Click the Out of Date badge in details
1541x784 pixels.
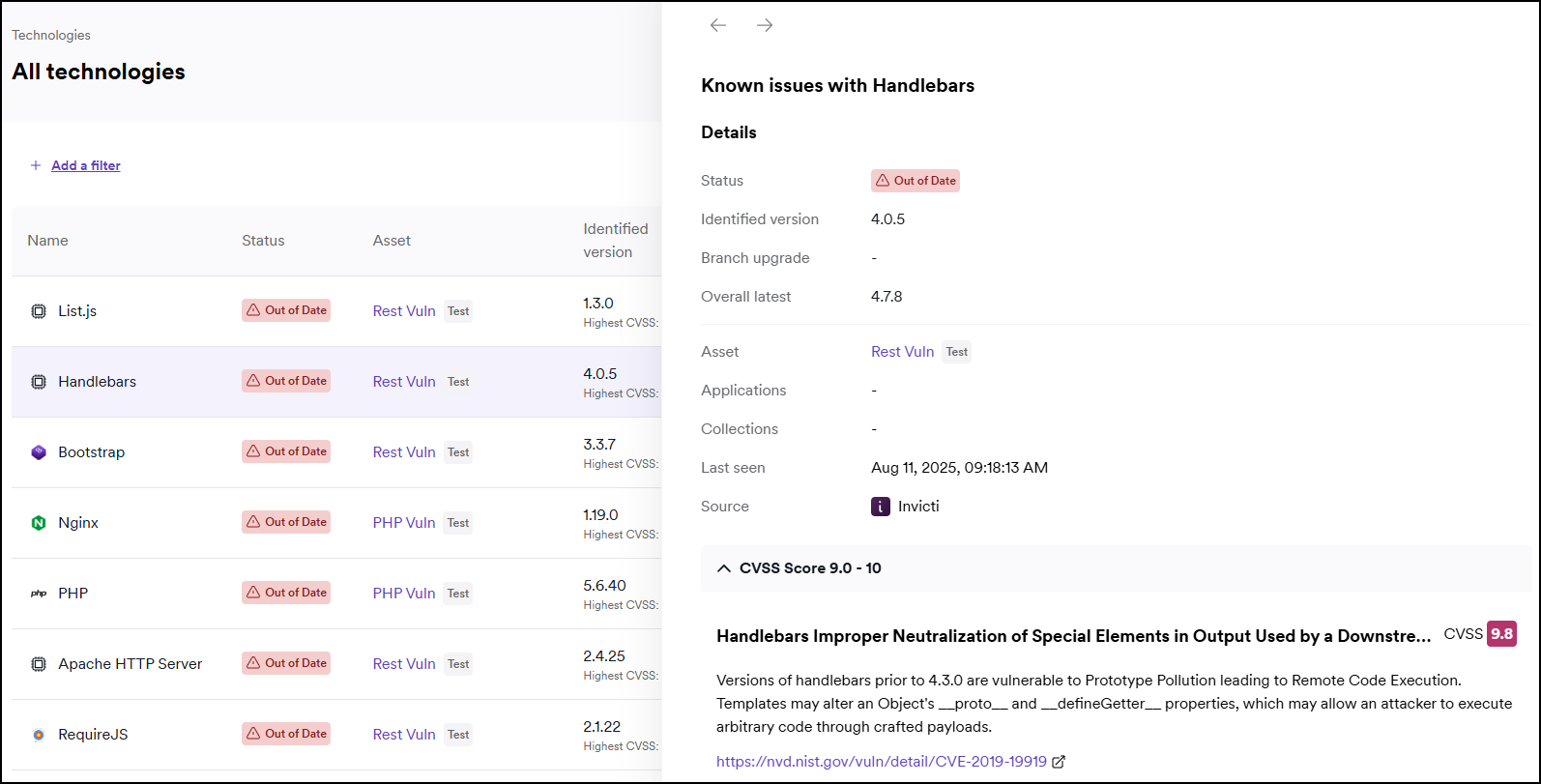[915, 181]
